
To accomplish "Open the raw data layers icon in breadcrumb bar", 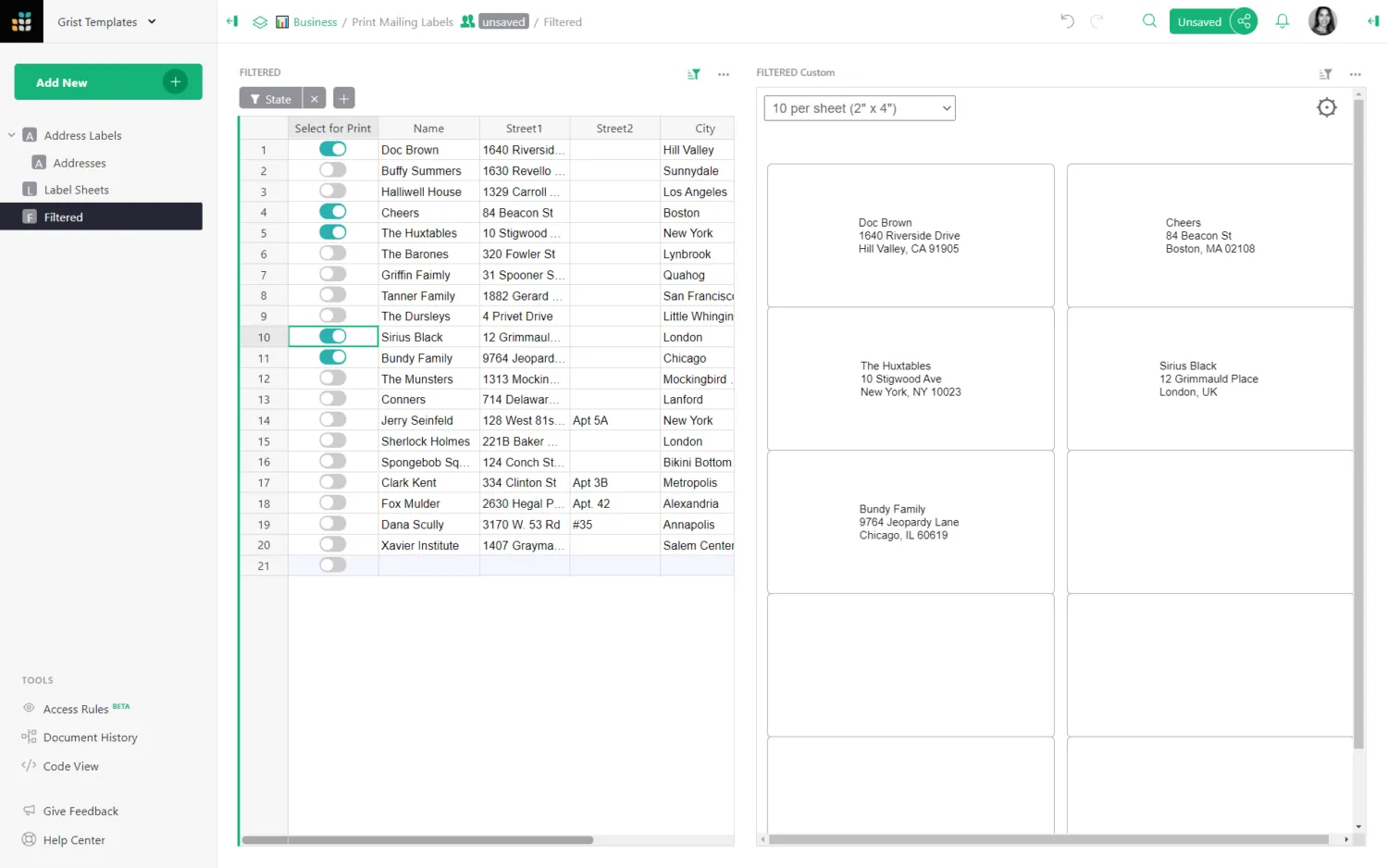I will [x=260, y=21].
